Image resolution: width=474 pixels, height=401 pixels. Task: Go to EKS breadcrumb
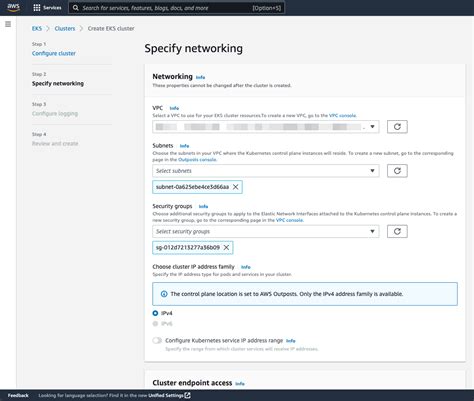37,29
